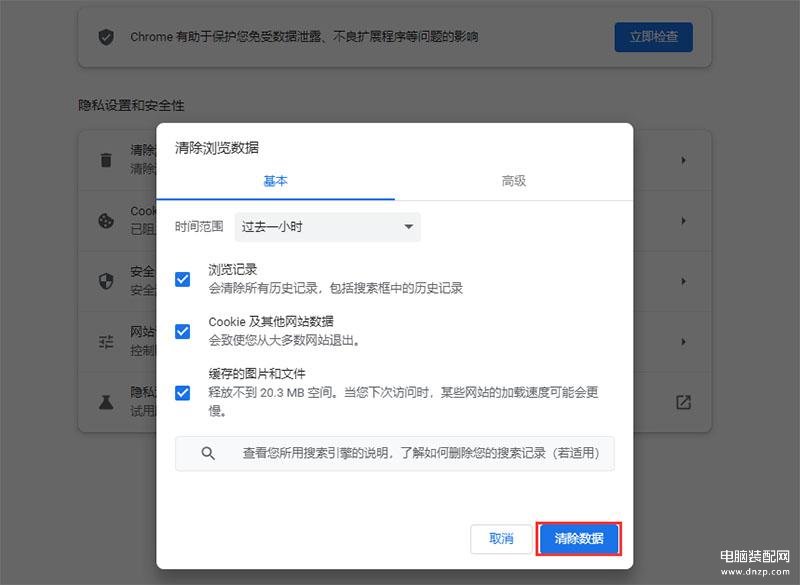Image resolution: width=800 pixels, height=585 pixels.
Task: Click the 隐私设置和安全性 section heading
Action: pos(131,105)
